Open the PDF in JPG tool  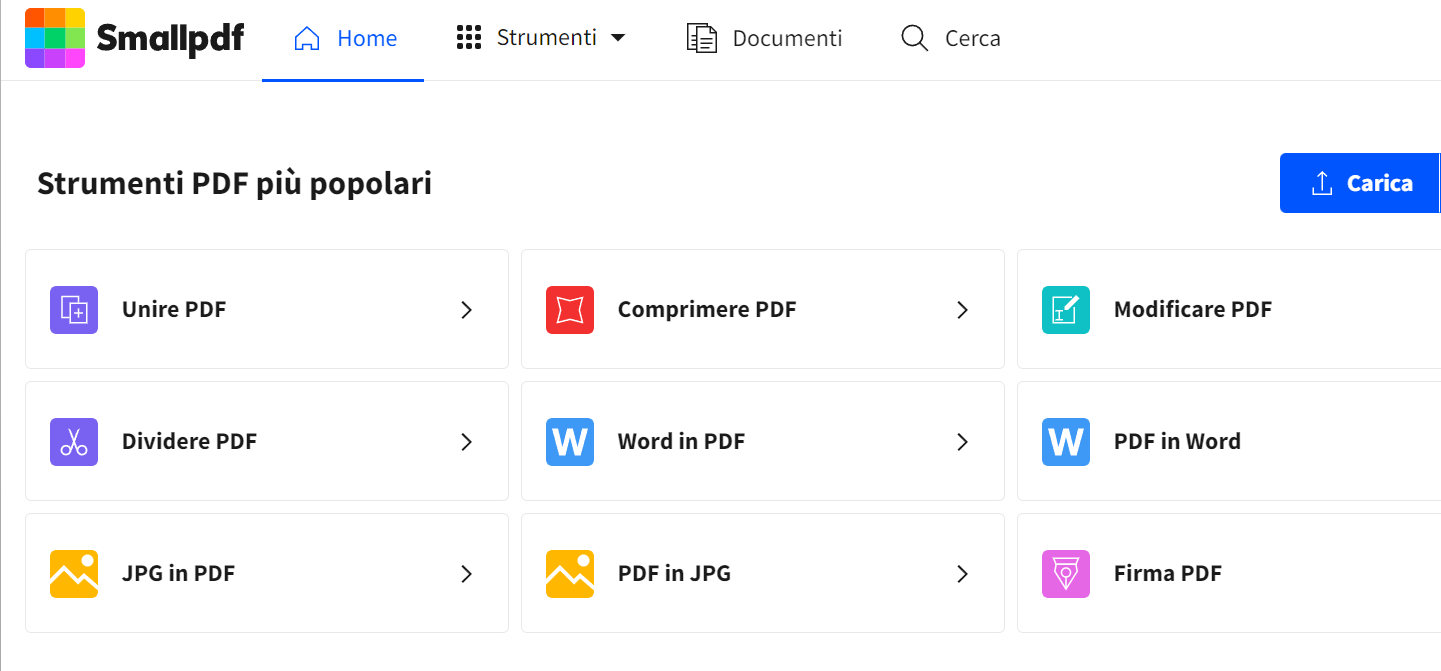pos(763,573)
